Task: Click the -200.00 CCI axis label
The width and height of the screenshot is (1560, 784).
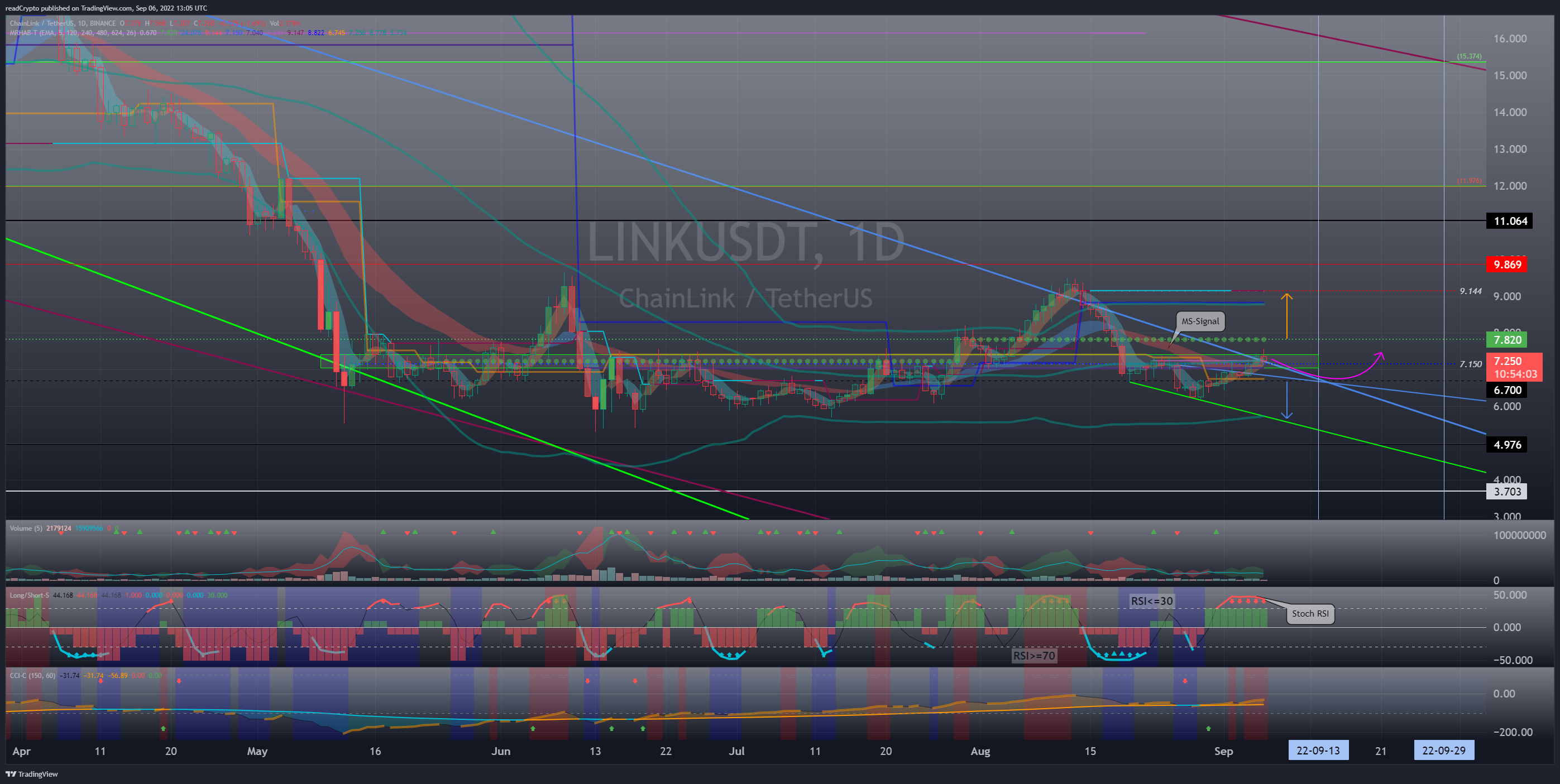Action: [x=1513, y=732]
